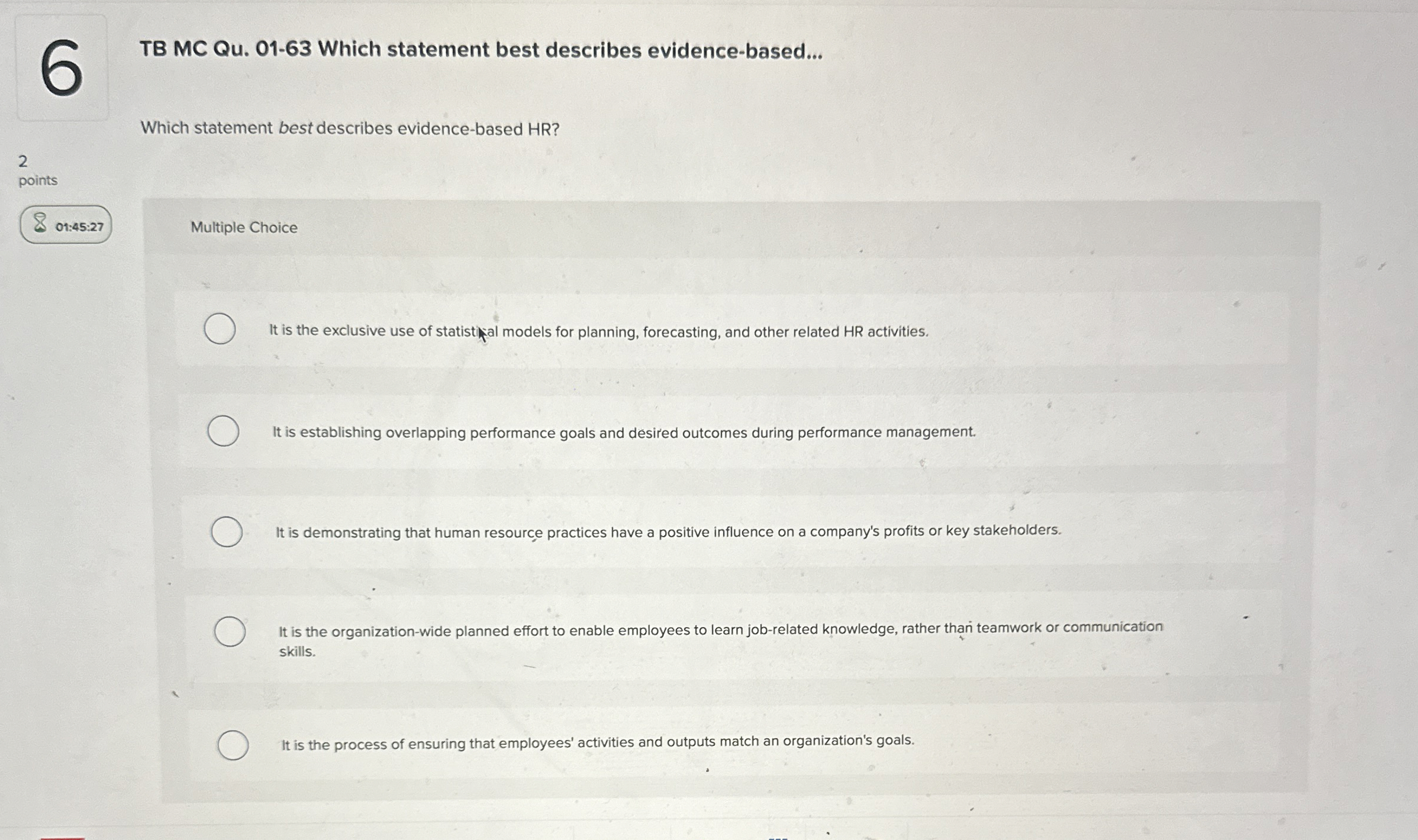Click the Multiple Choice heading
The image size is (1418, 840).
pos(244,228)
